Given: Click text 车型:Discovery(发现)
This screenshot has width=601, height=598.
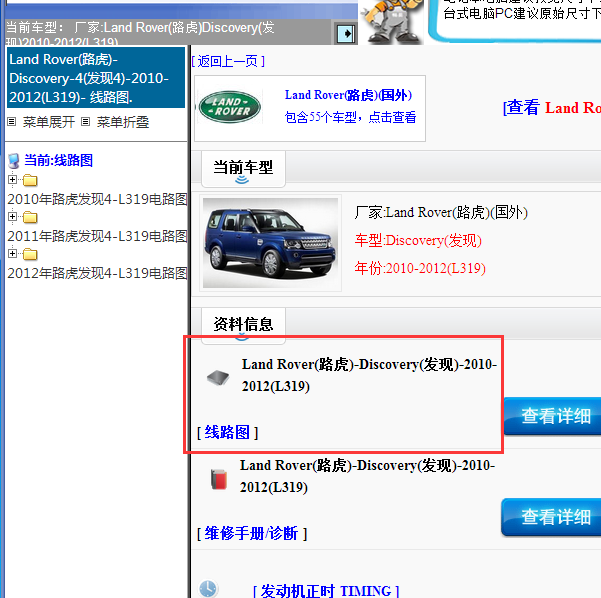Looking at the screenshot, I should coord(418,240).
